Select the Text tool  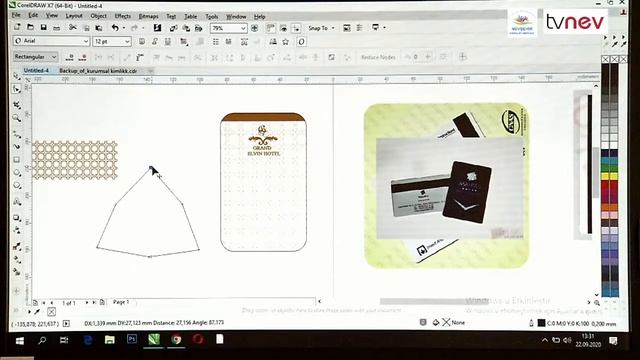(17, 202)
